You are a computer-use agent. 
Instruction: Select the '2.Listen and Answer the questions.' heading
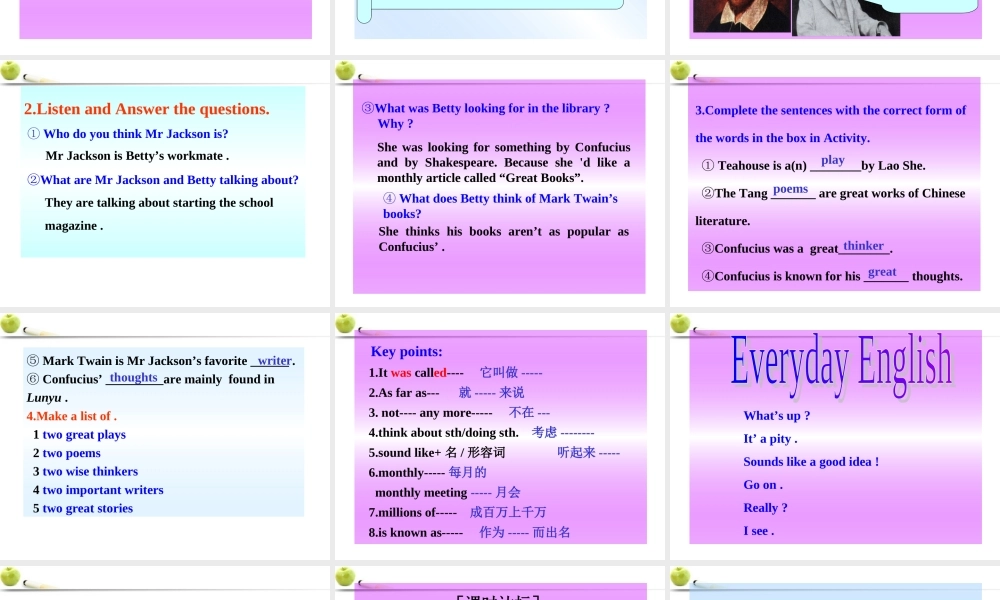point(147,109)
